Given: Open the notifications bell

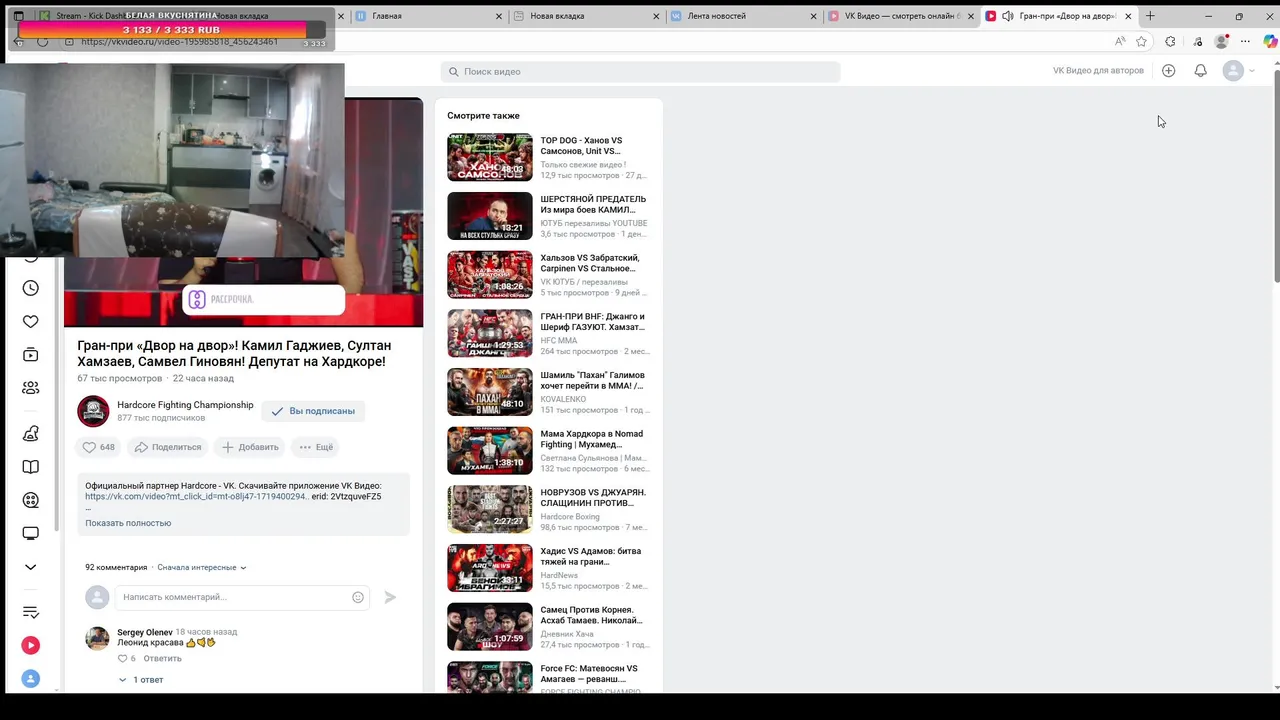Looking at the screenshot, I should pos(1200,71).
